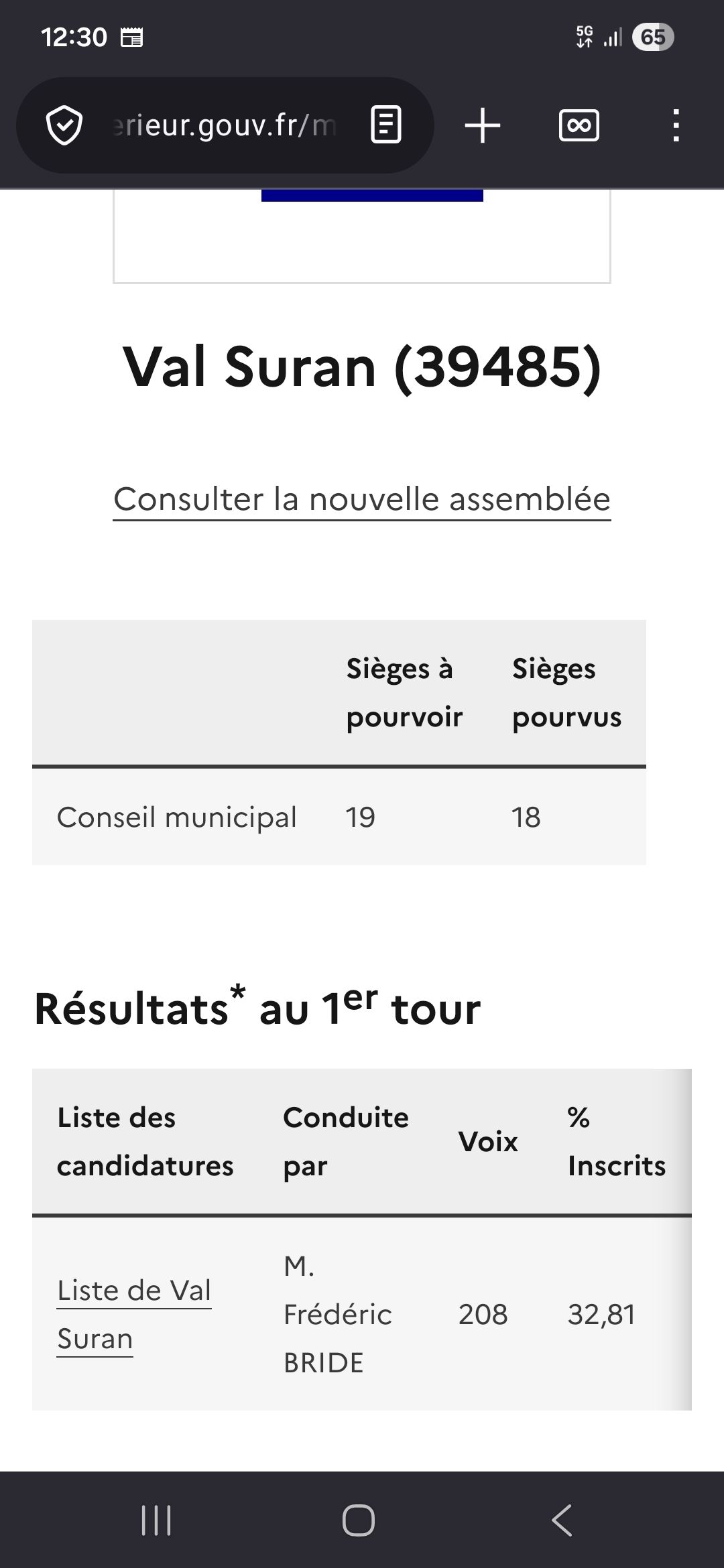Viewport: 724px width, 1568px height.
Task: Open reader mode page icon
Action: coord(386,125)
